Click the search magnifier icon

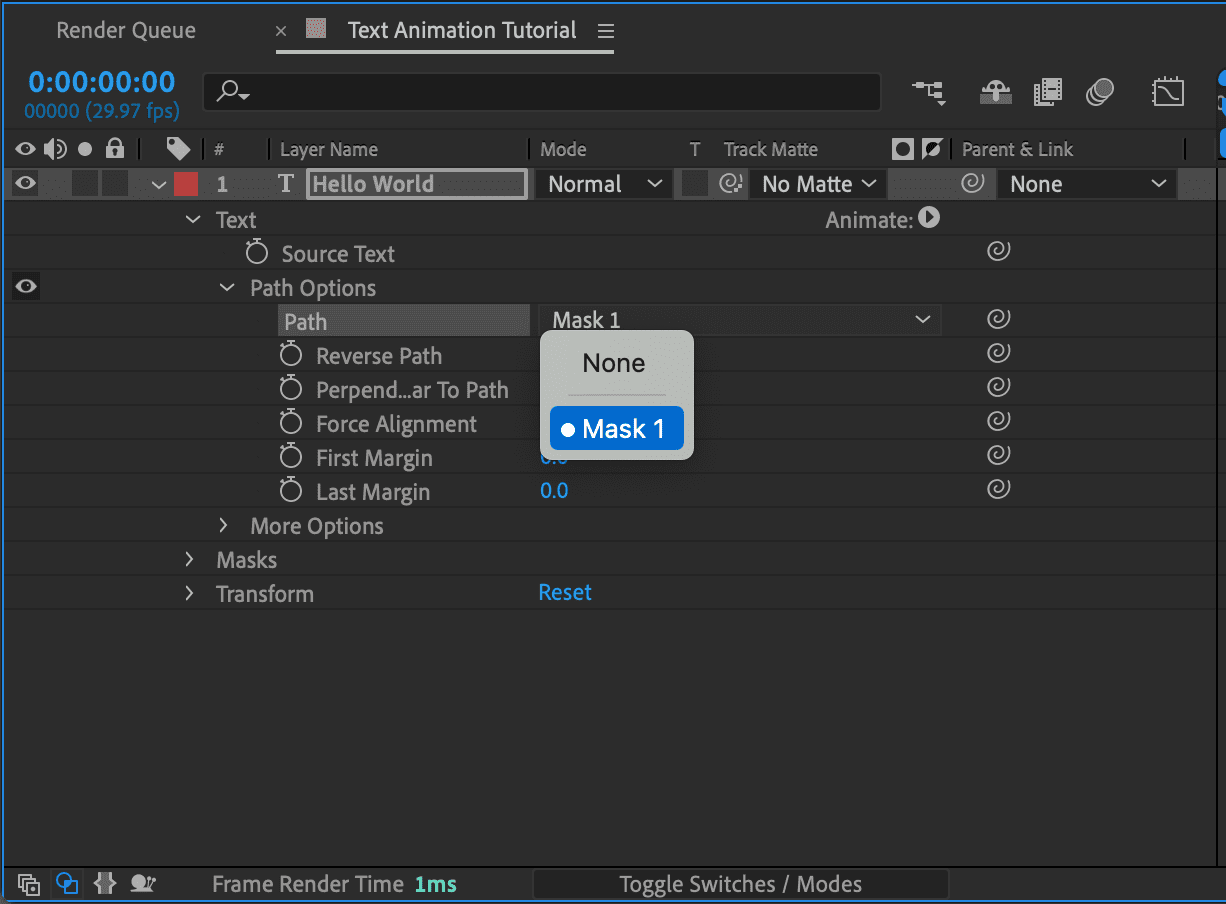click(232, 92)
